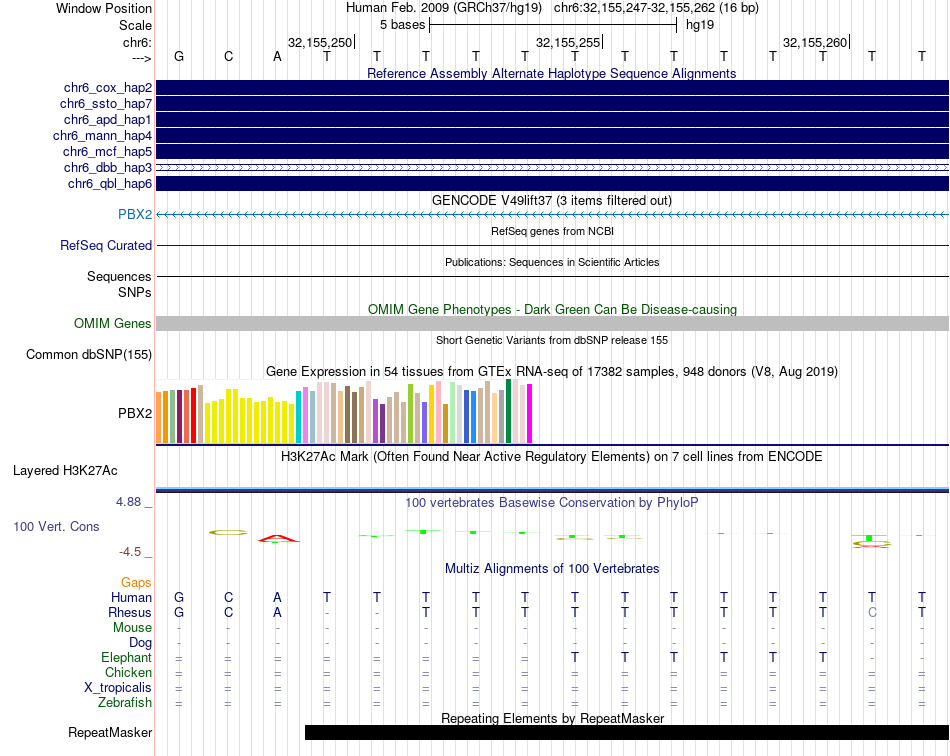Image resolution: width=950 pixels, height=756 pixels.
Task: Open the Reference Assembly Alternate Haplotype title
Action: 552,73
